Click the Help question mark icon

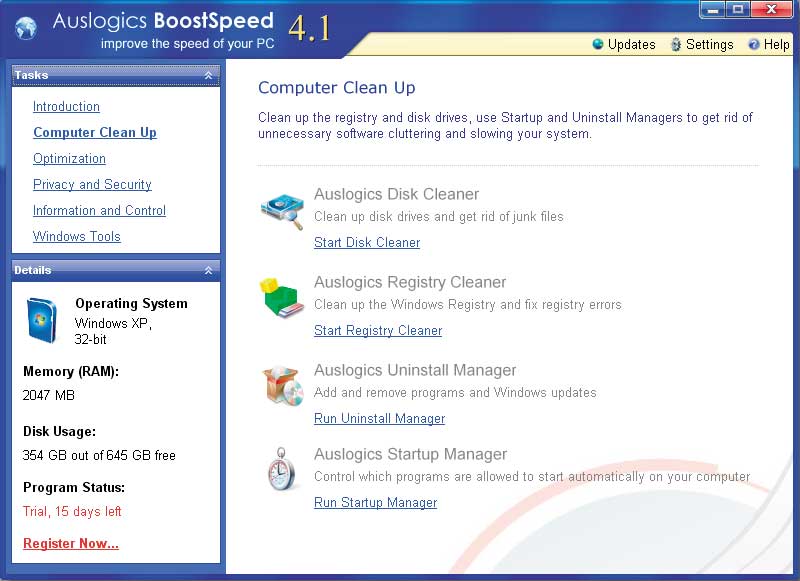coord(754,44)
